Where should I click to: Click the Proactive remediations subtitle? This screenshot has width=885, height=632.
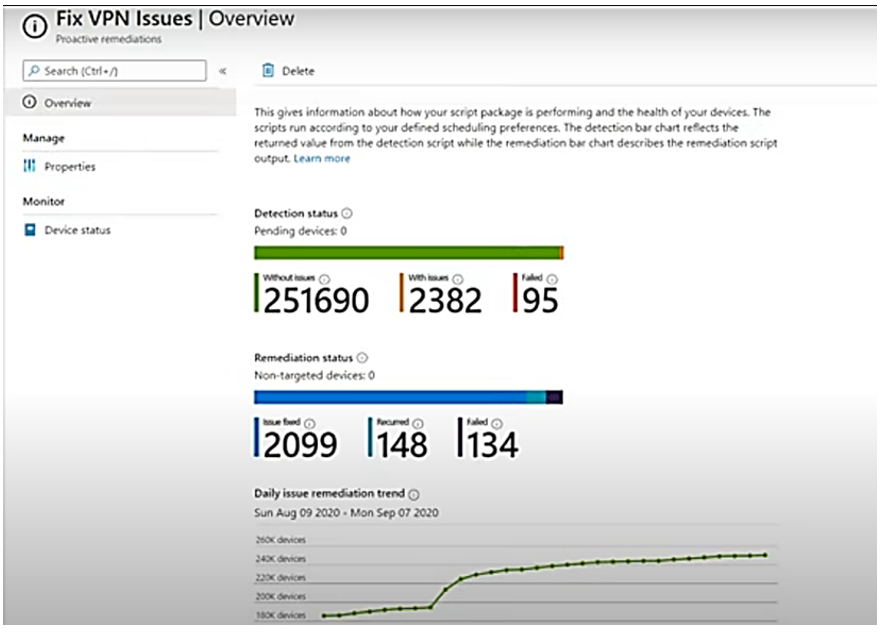pos(108,39)
